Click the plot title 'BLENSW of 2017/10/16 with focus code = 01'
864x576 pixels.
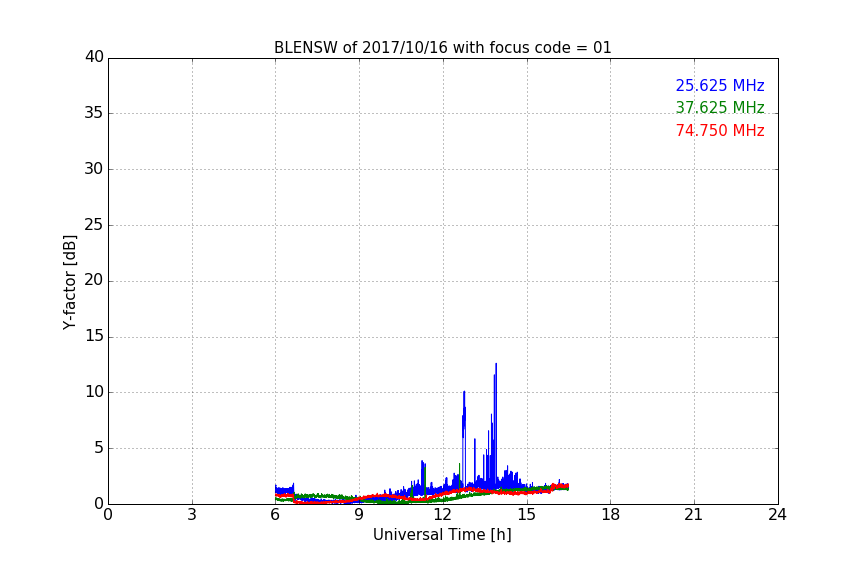coord(442,48)
